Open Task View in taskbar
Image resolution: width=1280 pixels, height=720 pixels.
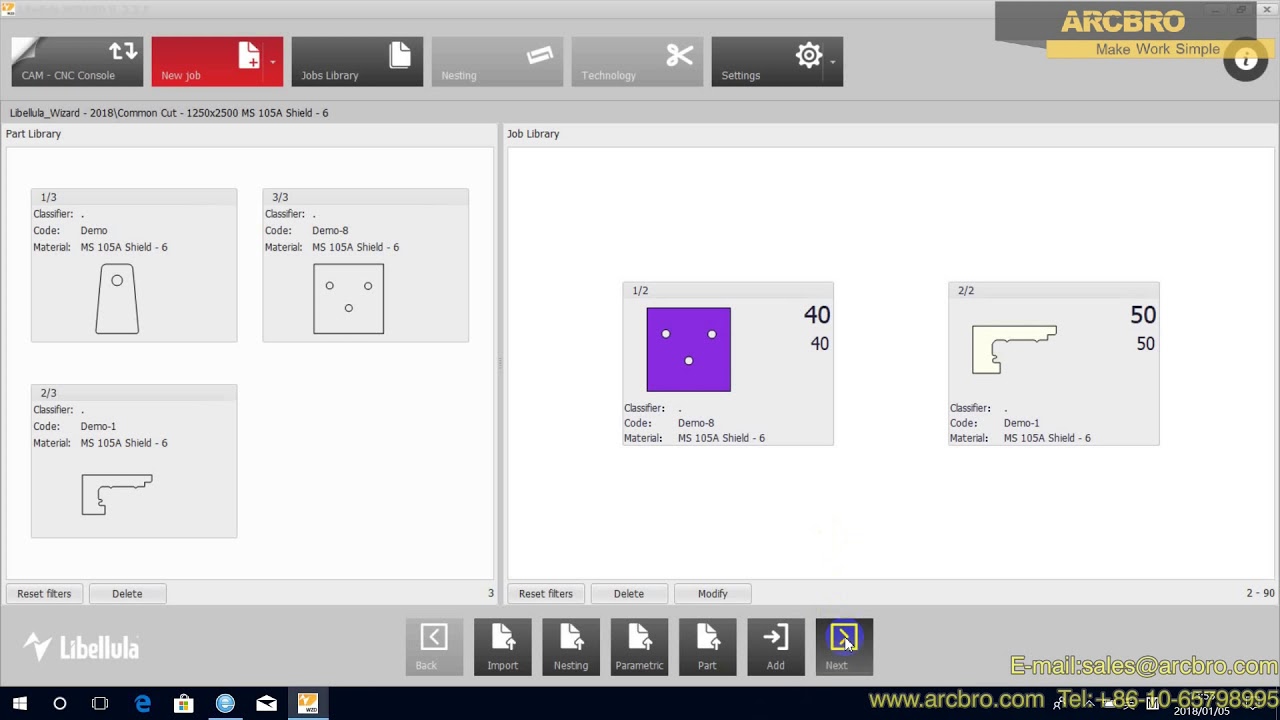(x=100, y=704)
